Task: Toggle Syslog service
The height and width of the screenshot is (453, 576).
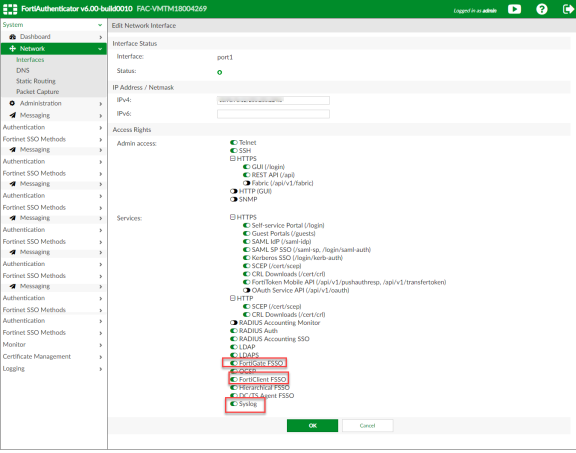Action: point(234,404)
